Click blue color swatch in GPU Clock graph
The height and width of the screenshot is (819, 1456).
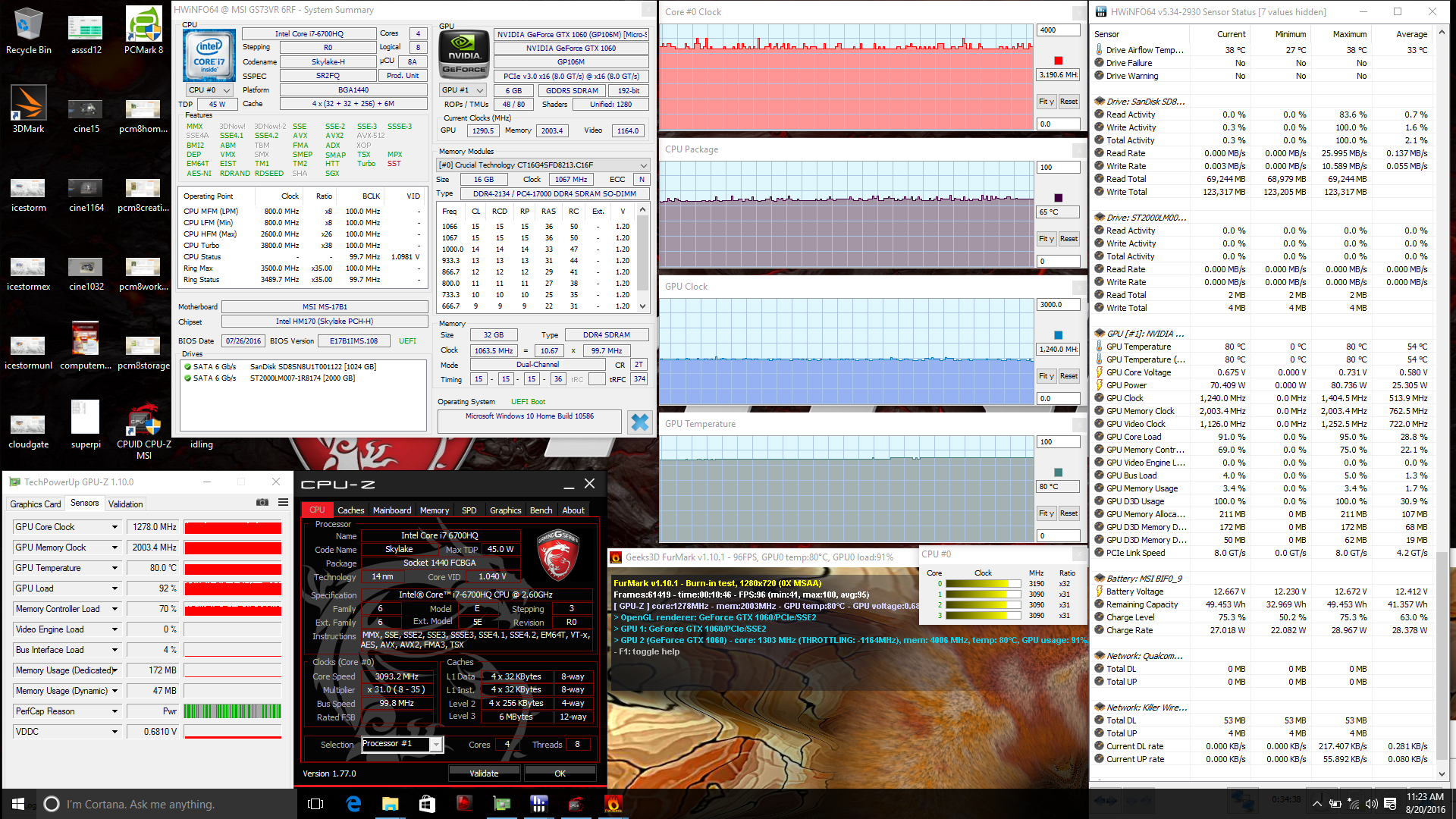click(1058, 335)
